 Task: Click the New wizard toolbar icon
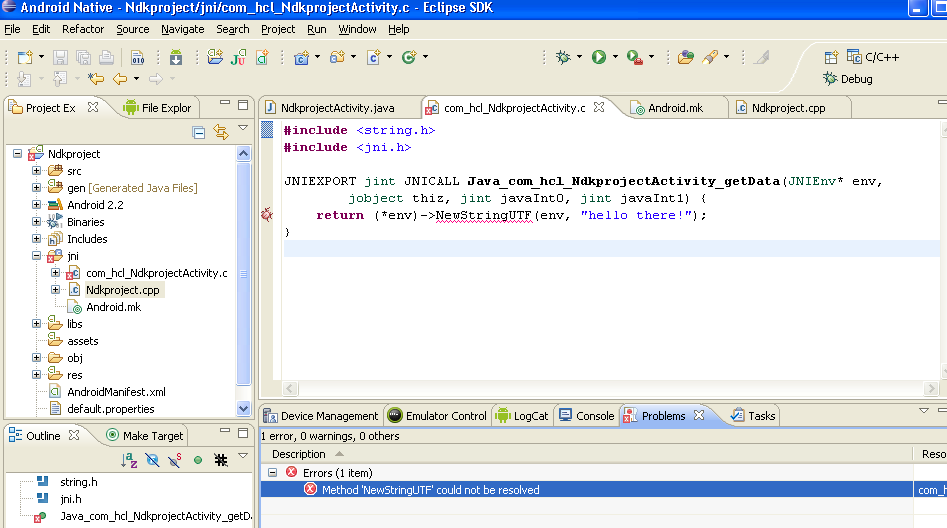point(25,57)
